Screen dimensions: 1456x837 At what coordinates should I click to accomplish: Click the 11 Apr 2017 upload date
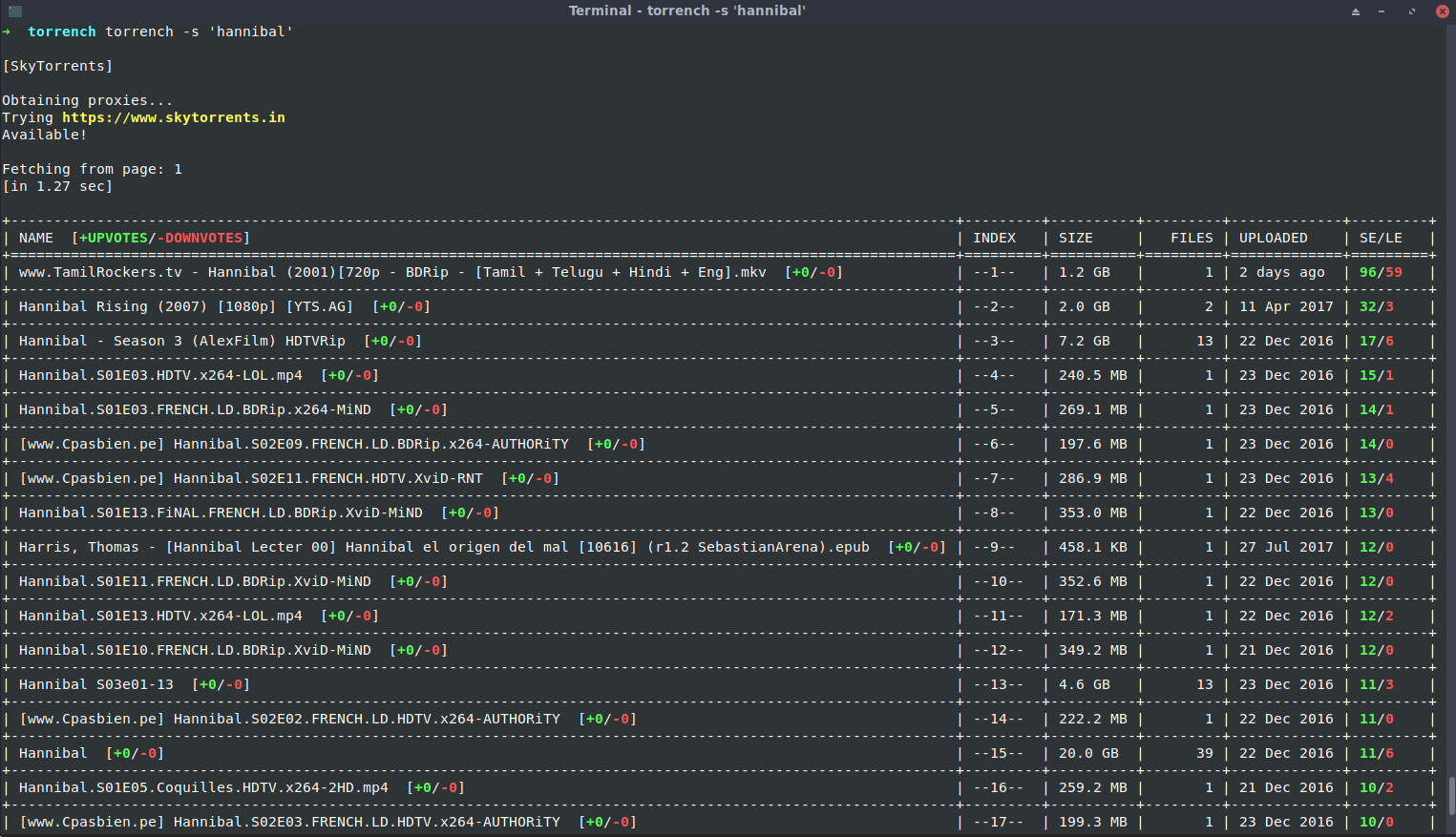click(1286, 306)
